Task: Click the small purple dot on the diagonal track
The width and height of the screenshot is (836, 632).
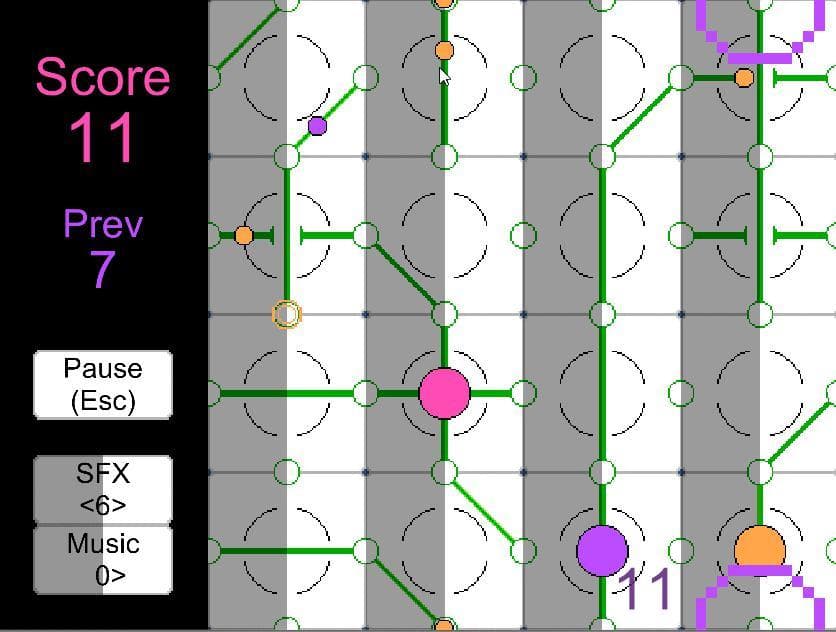Action: pyautogui.click(x=317, y=126)
